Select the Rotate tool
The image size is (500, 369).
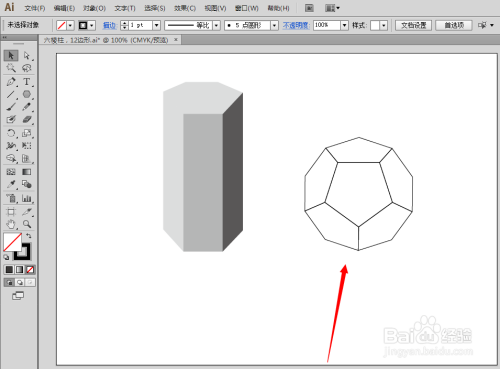point(11,133)
